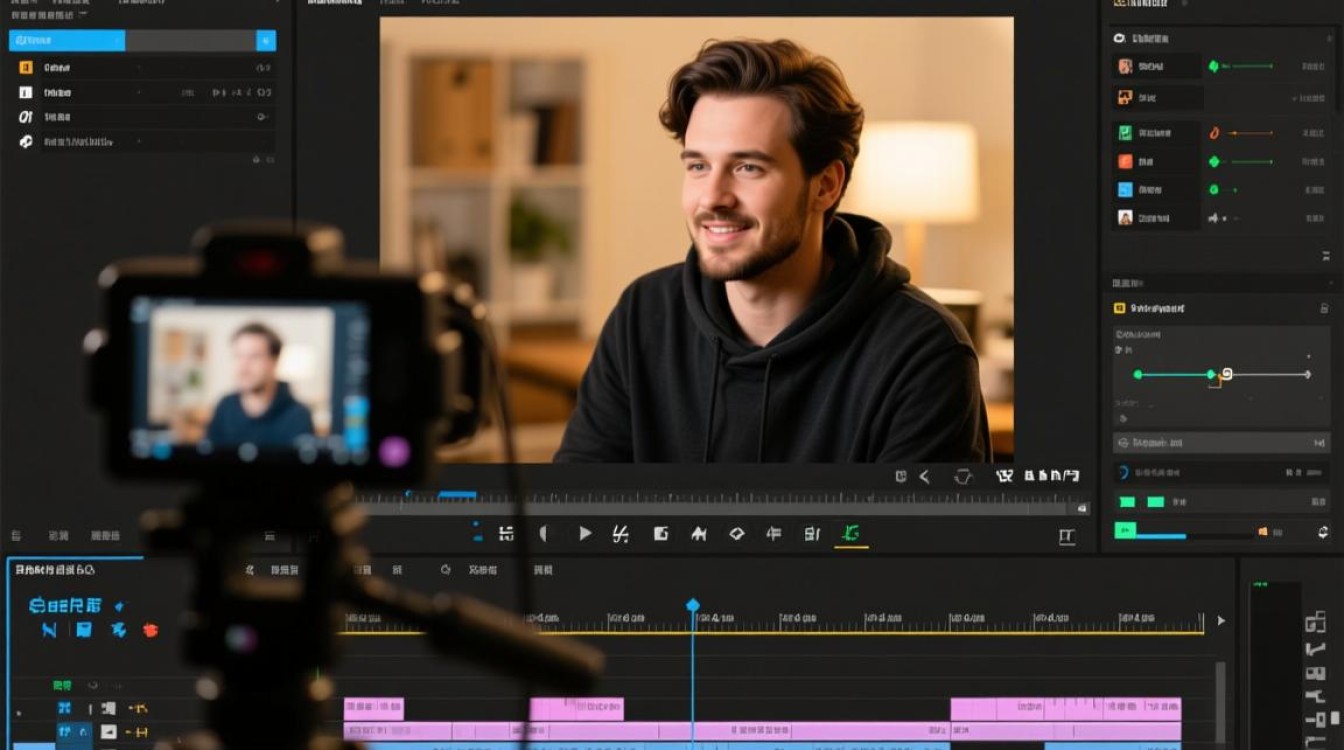The width and height of the screenshot is (1344, 750).
Task: Click the small blue square button beside the dropdown
Action: (x=266, y=41)
